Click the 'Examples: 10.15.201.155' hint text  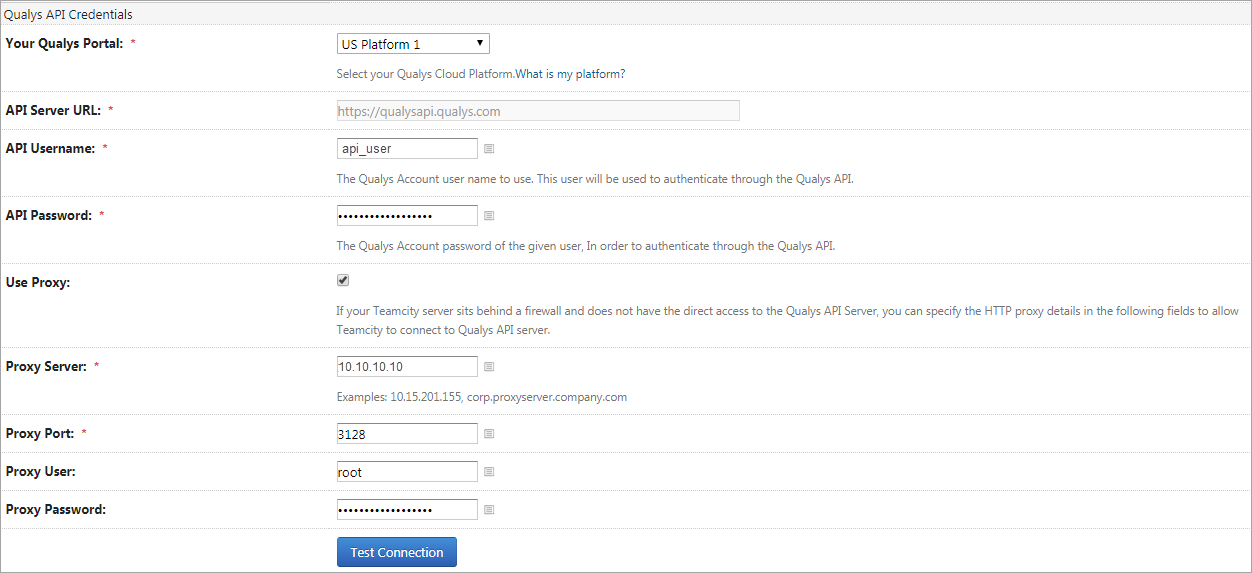(482, 397)
